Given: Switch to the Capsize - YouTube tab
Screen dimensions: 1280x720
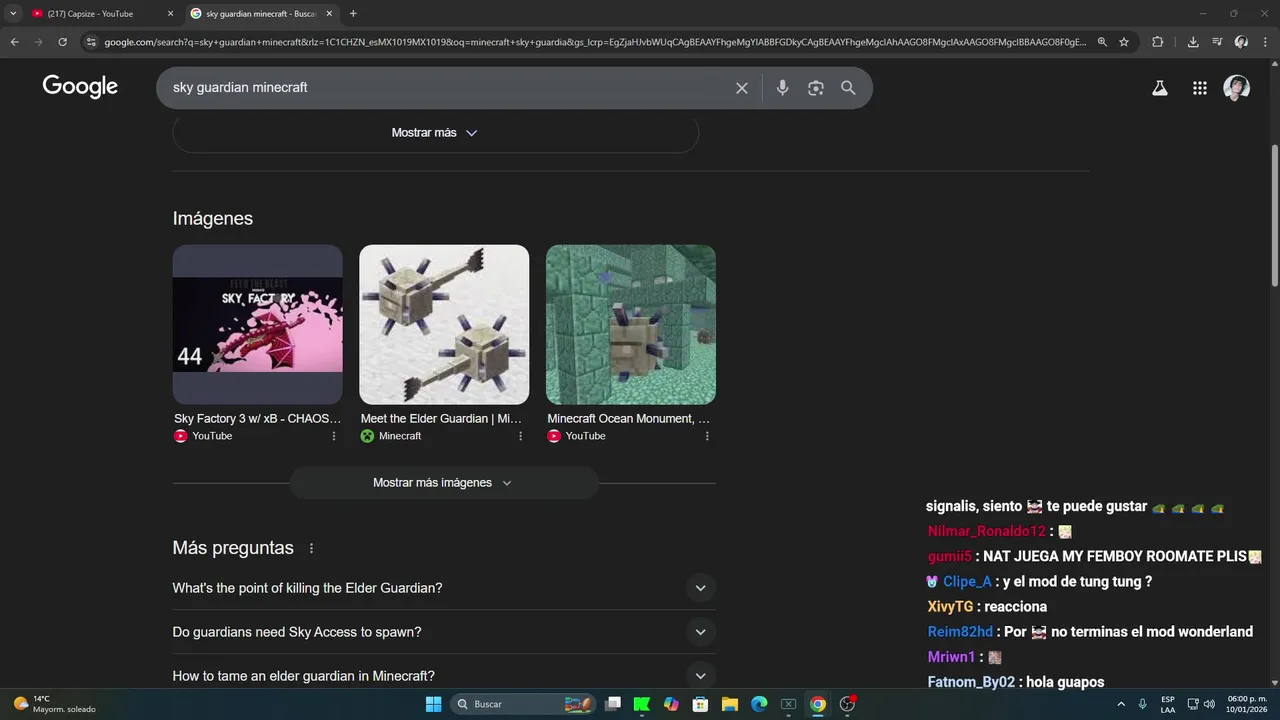Looking at the screenshot, I should pyautogui.click(x=100, y=14).
